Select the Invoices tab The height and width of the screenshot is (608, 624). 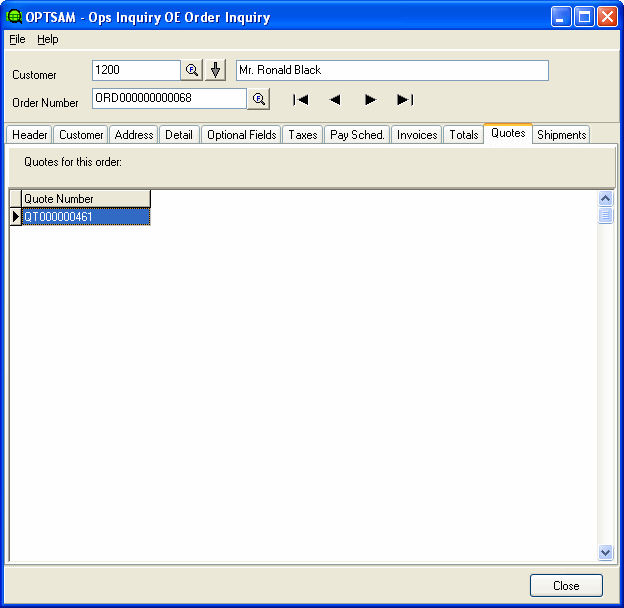click(x=416, y=135)
